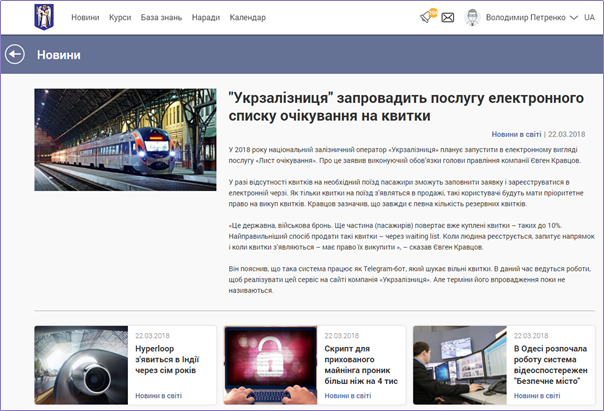The image size is (604, 411).
Task: Click Новини в світі category under main headline
Action: 516,133
